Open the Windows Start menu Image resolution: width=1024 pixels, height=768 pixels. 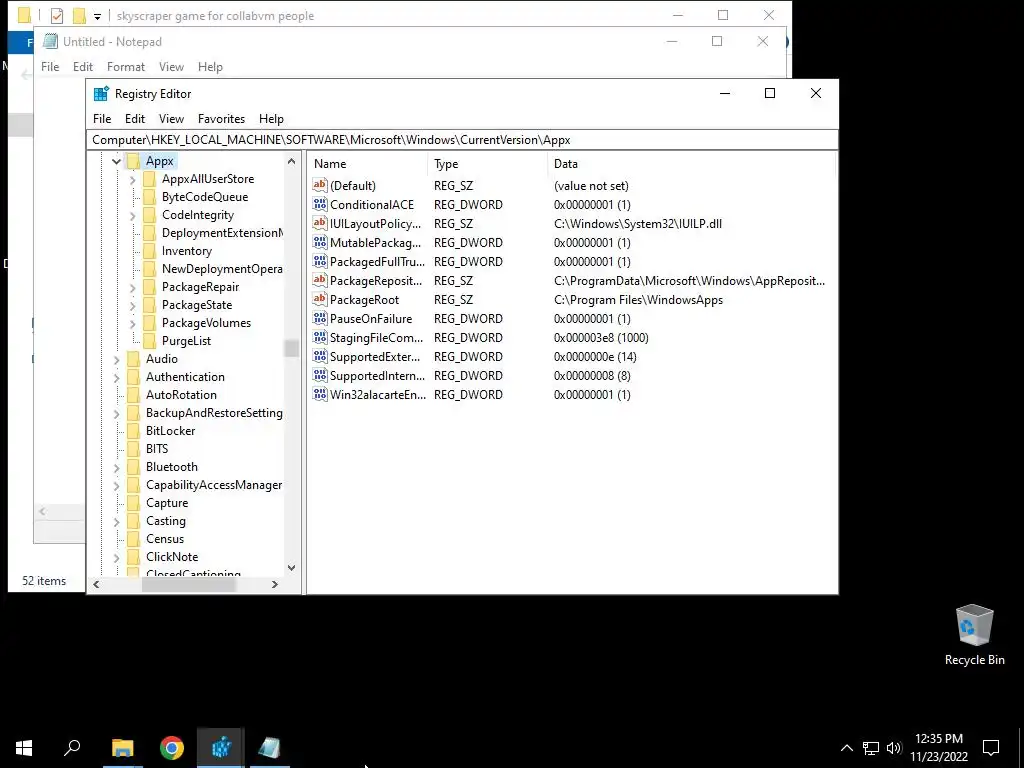pos(24,748)
